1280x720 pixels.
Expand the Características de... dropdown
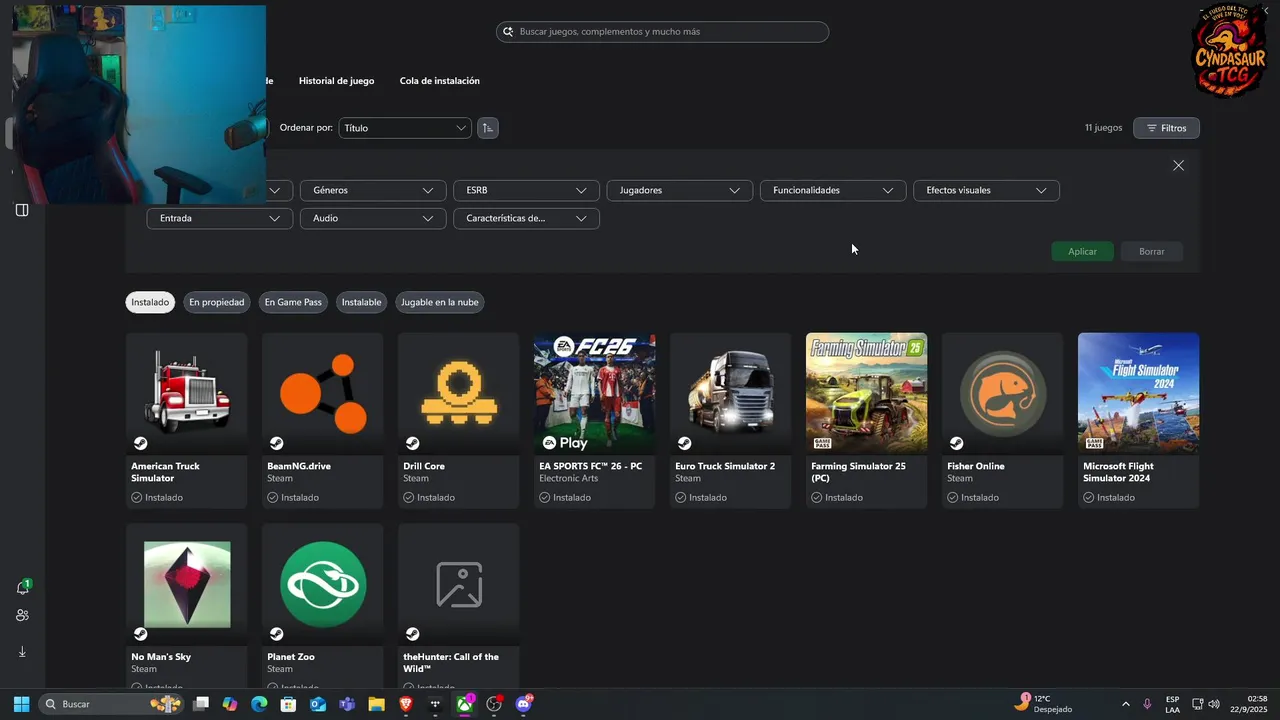pyautogui.click(x=526, y=218)
